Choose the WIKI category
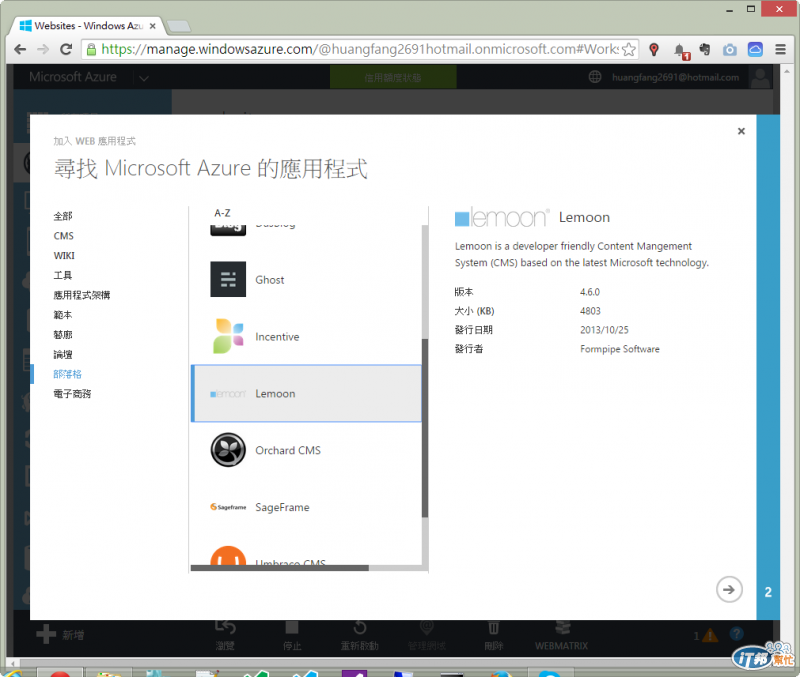This screenshot has width=800, height=677. coord(64,256)
